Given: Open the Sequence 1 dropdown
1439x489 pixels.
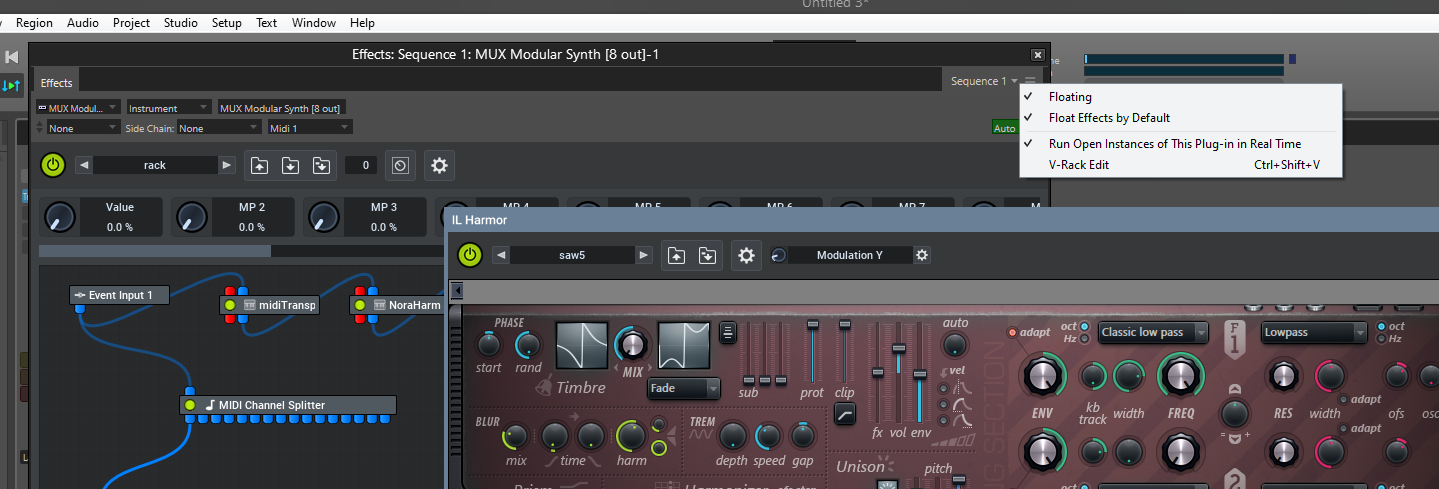Looking at the screenshot, I should [984, 81].
